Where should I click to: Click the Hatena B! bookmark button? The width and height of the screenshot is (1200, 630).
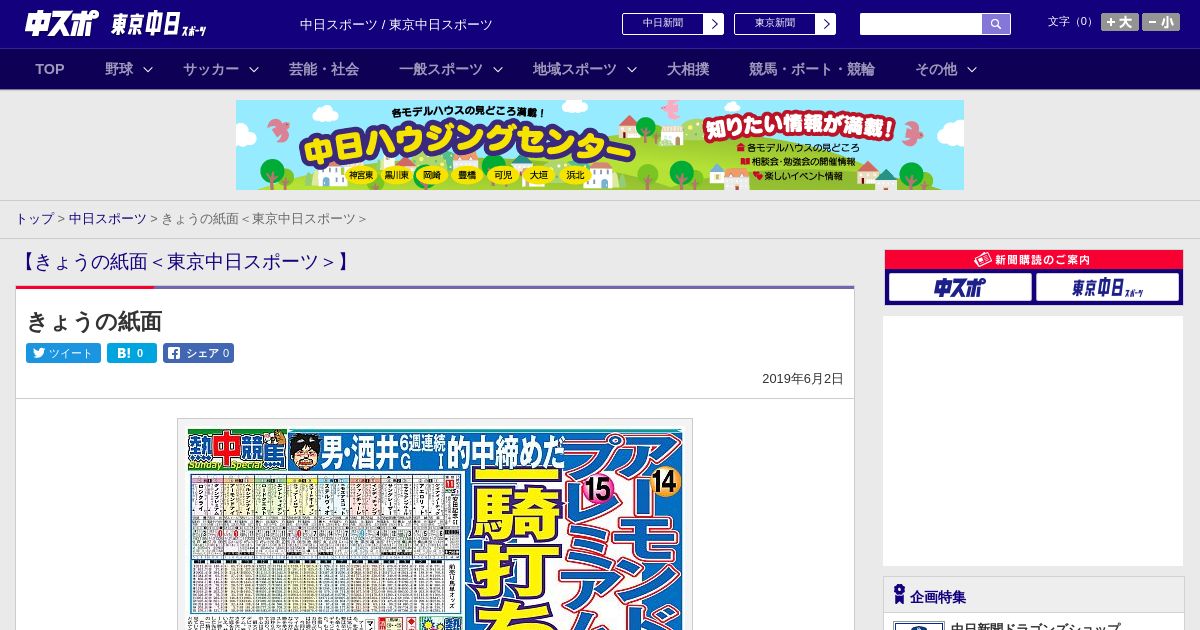coord(132,353)
